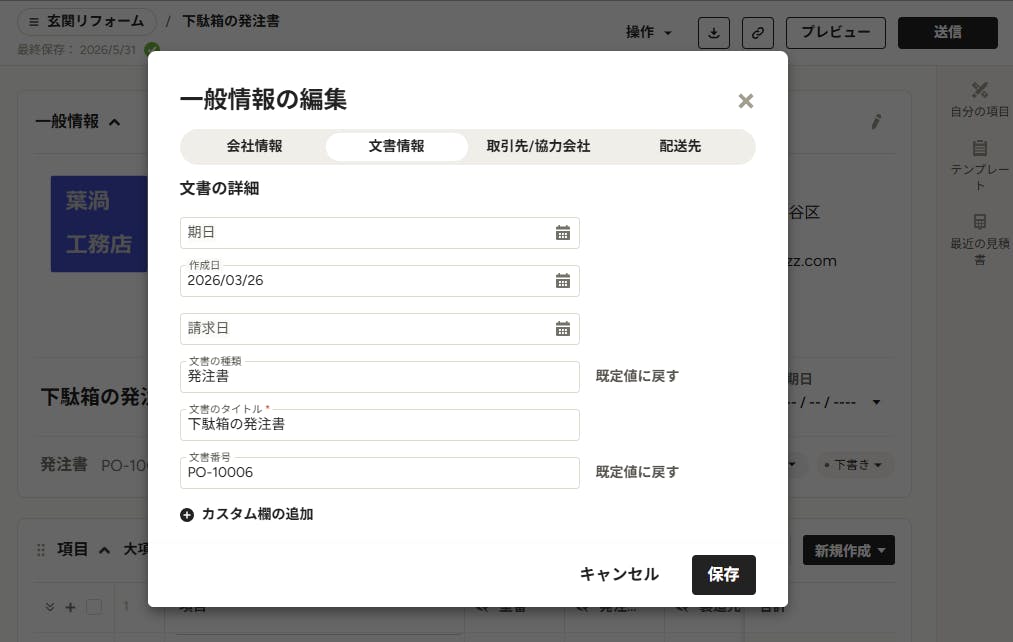The height and width of the screenshot is (642, 1013).
Task: Click double chevron icon in item row
Action: click(50, 607)
